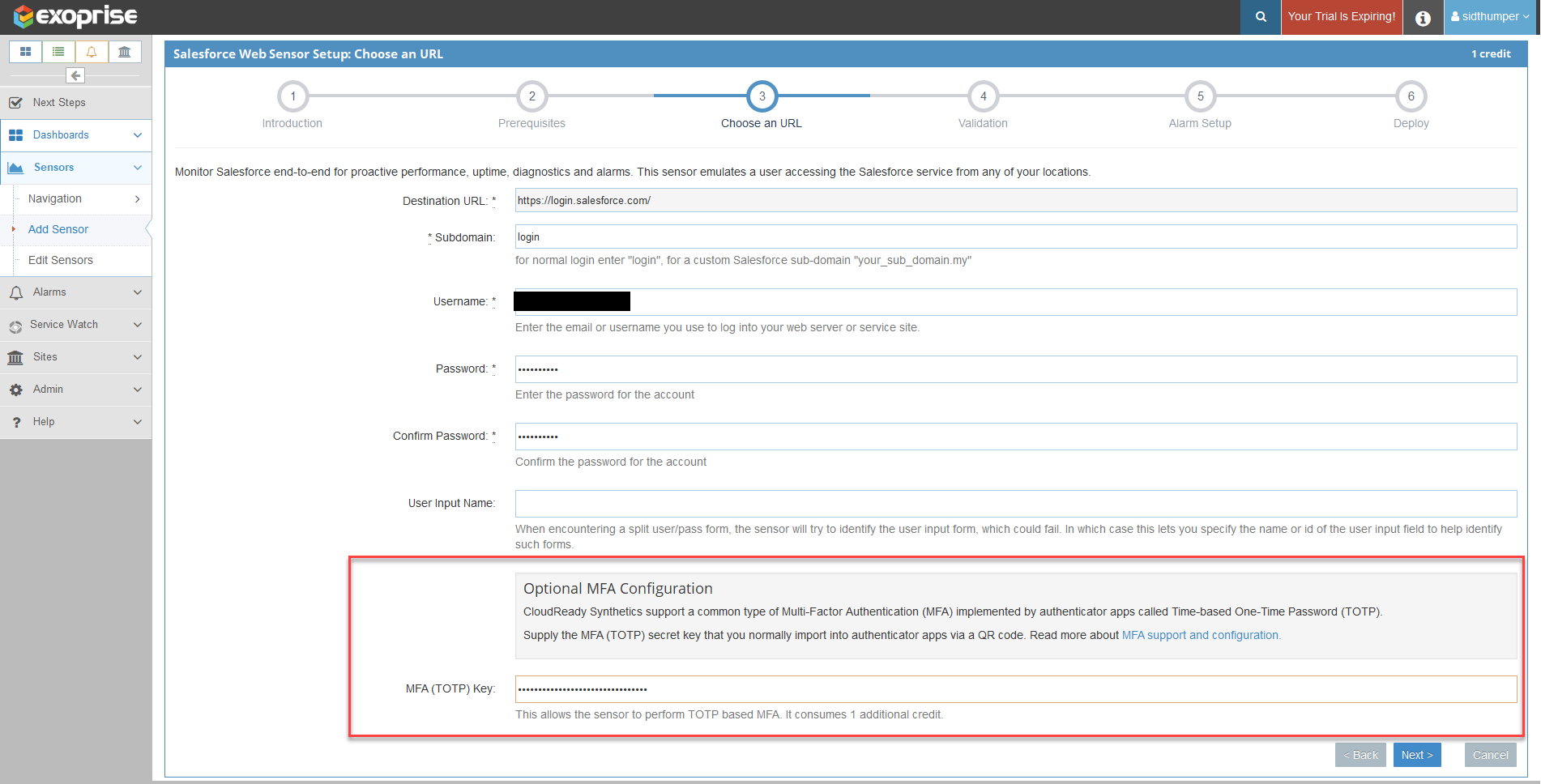Select the Sensors chart icon in the sidebar
This screenshot has width=1541, height=784.
(16, 167)
